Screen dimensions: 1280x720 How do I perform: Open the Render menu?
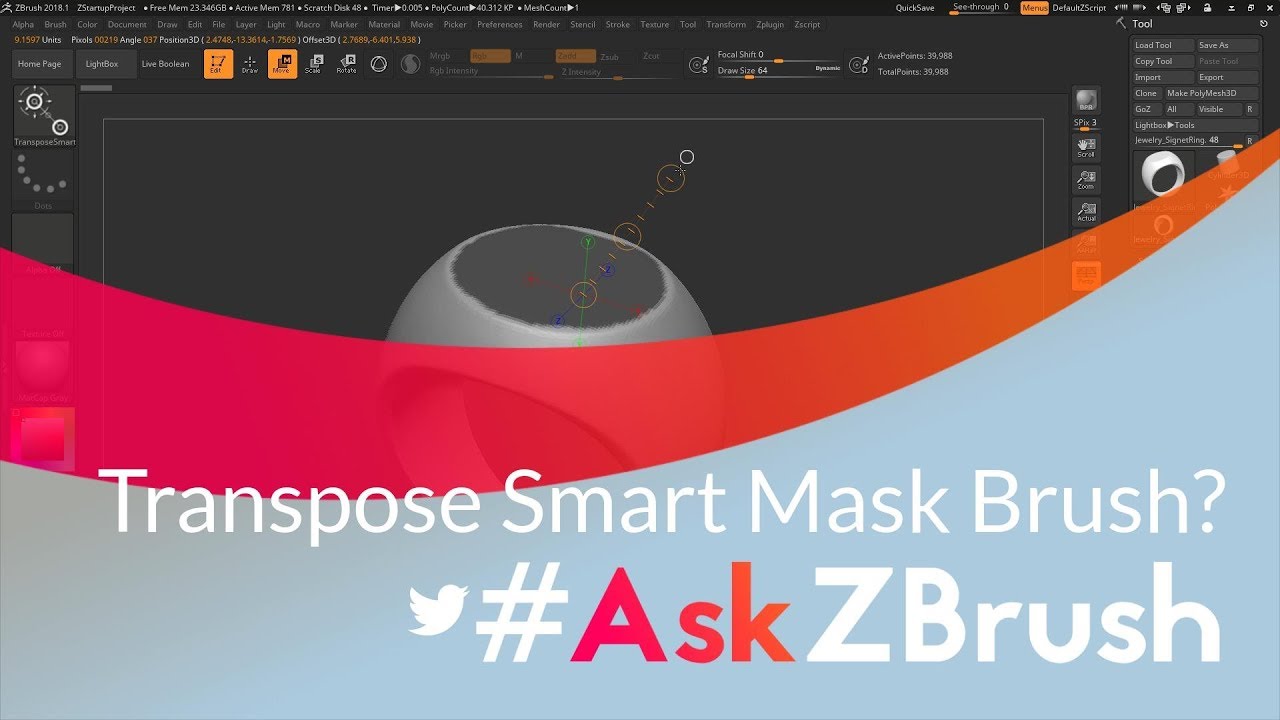point(546,24)
